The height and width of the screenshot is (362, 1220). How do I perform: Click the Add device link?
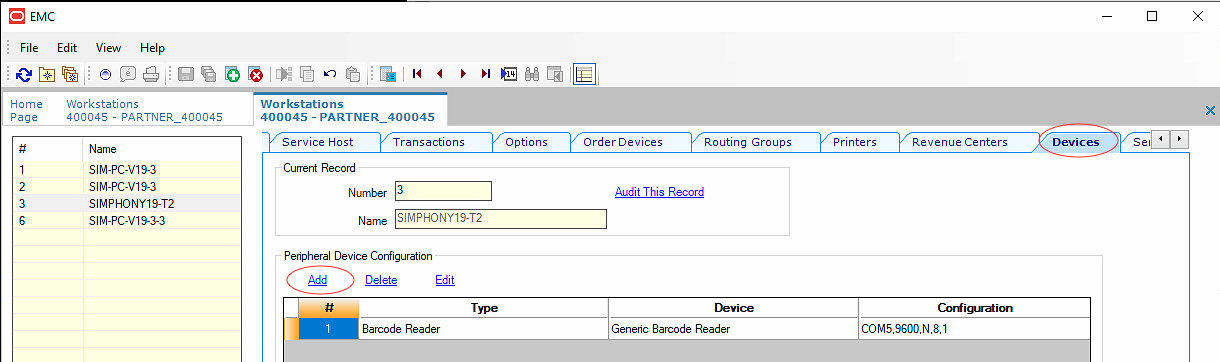[317, 280]
